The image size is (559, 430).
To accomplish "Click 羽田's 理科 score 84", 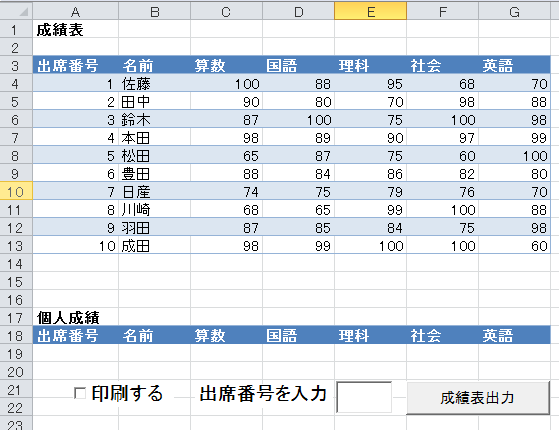I will 370,227.
